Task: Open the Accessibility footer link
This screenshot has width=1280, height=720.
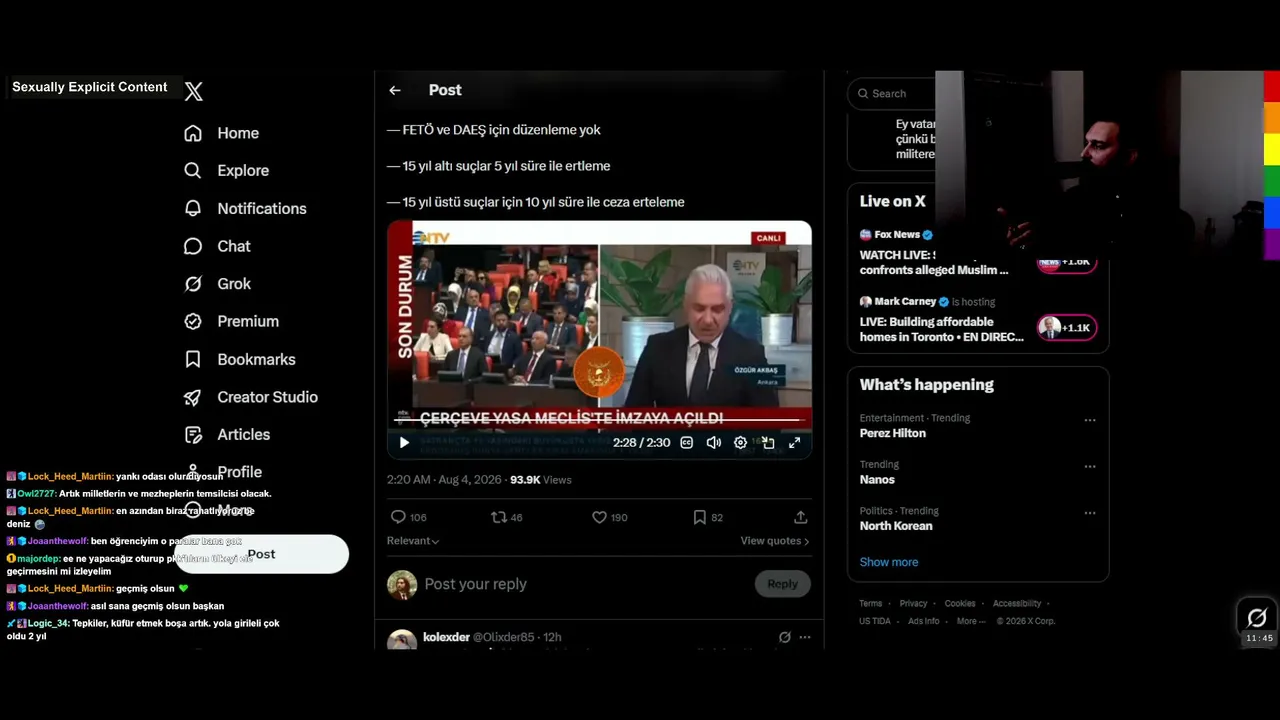Action: [1017, 604]
